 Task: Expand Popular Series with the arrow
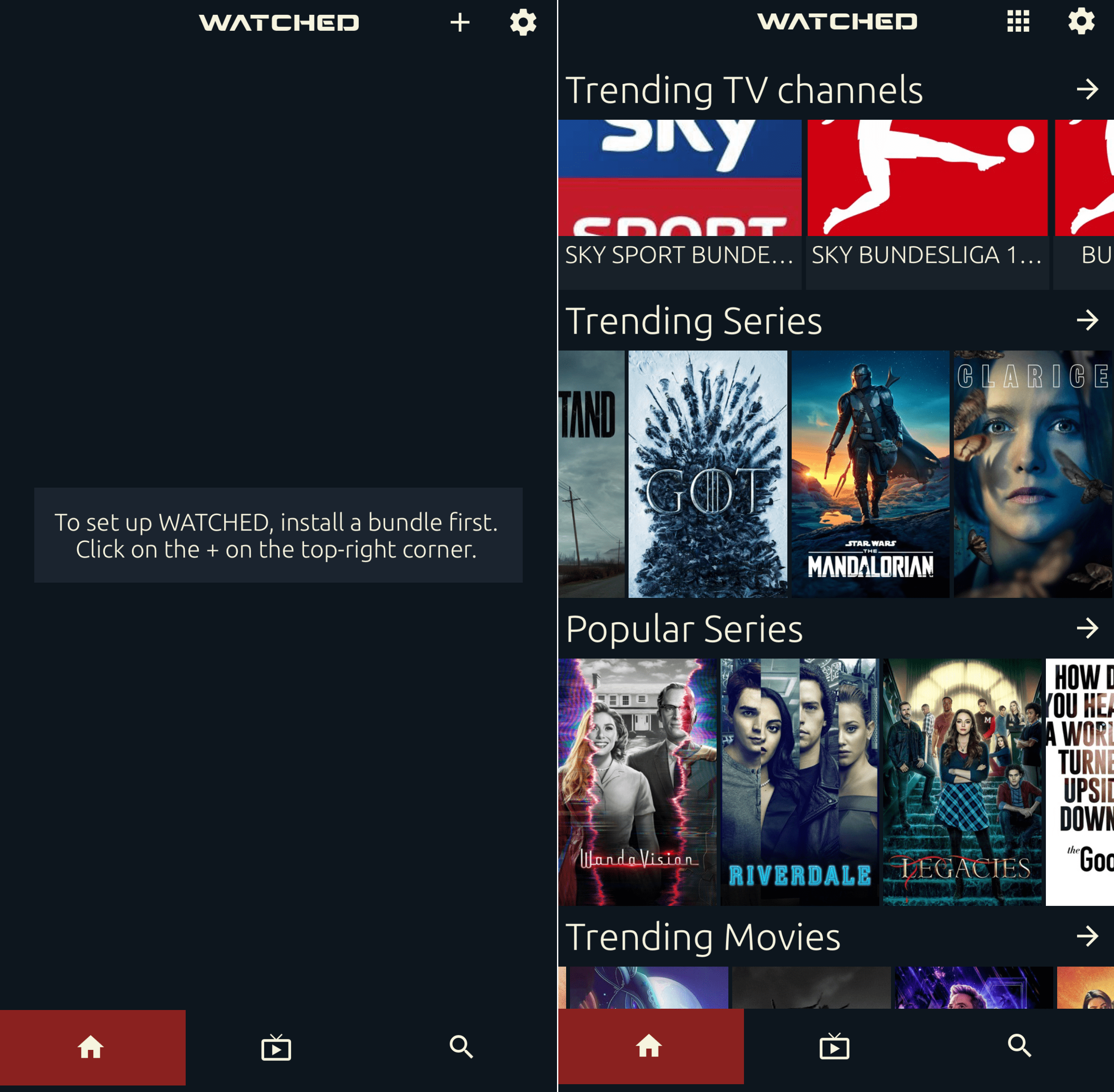[x=1087, y=628]
